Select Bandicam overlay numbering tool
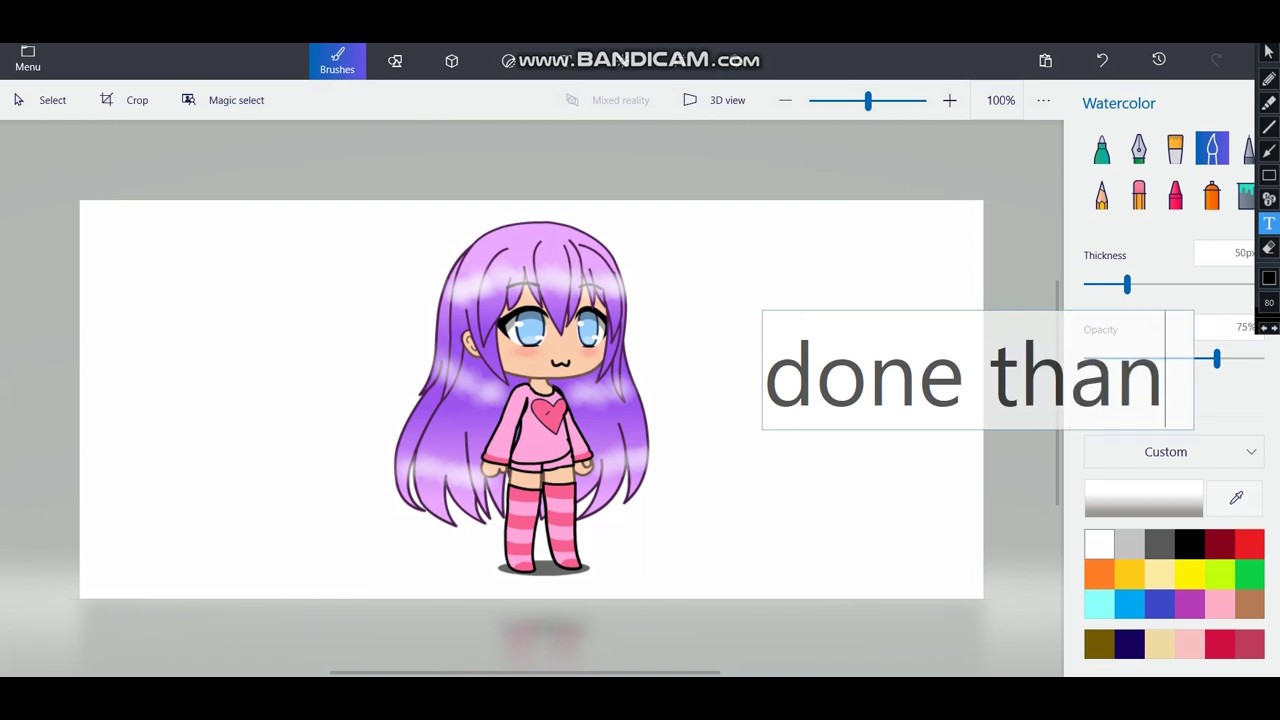 pos(1268,199)
